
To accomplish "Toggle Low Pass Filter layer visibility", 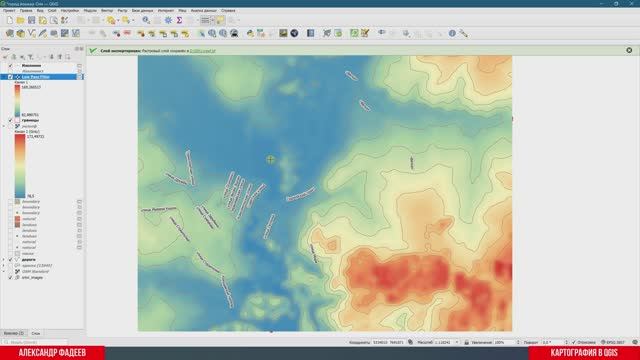I will point(11,77).
